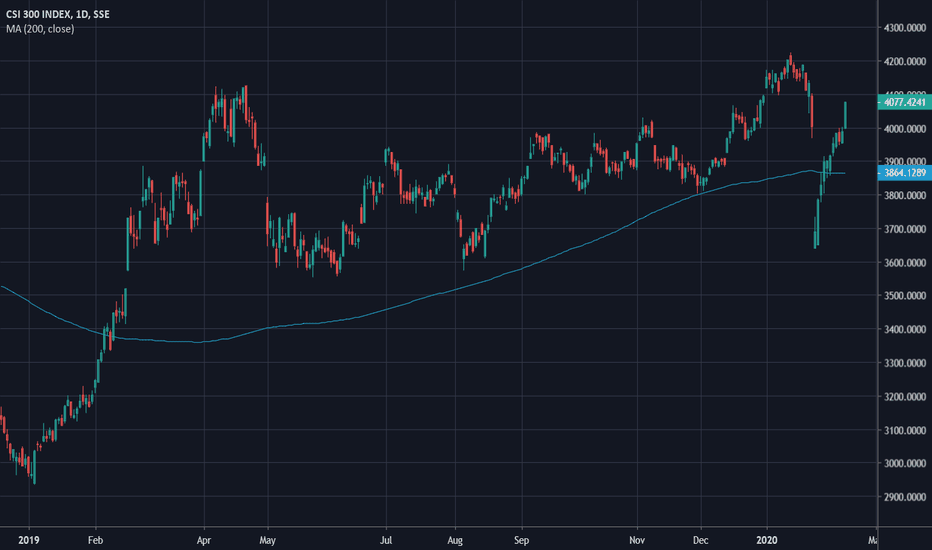Click the 4200.0000 price axis label
Viewport: 932px width, 550px height.
tap(905, 61)
